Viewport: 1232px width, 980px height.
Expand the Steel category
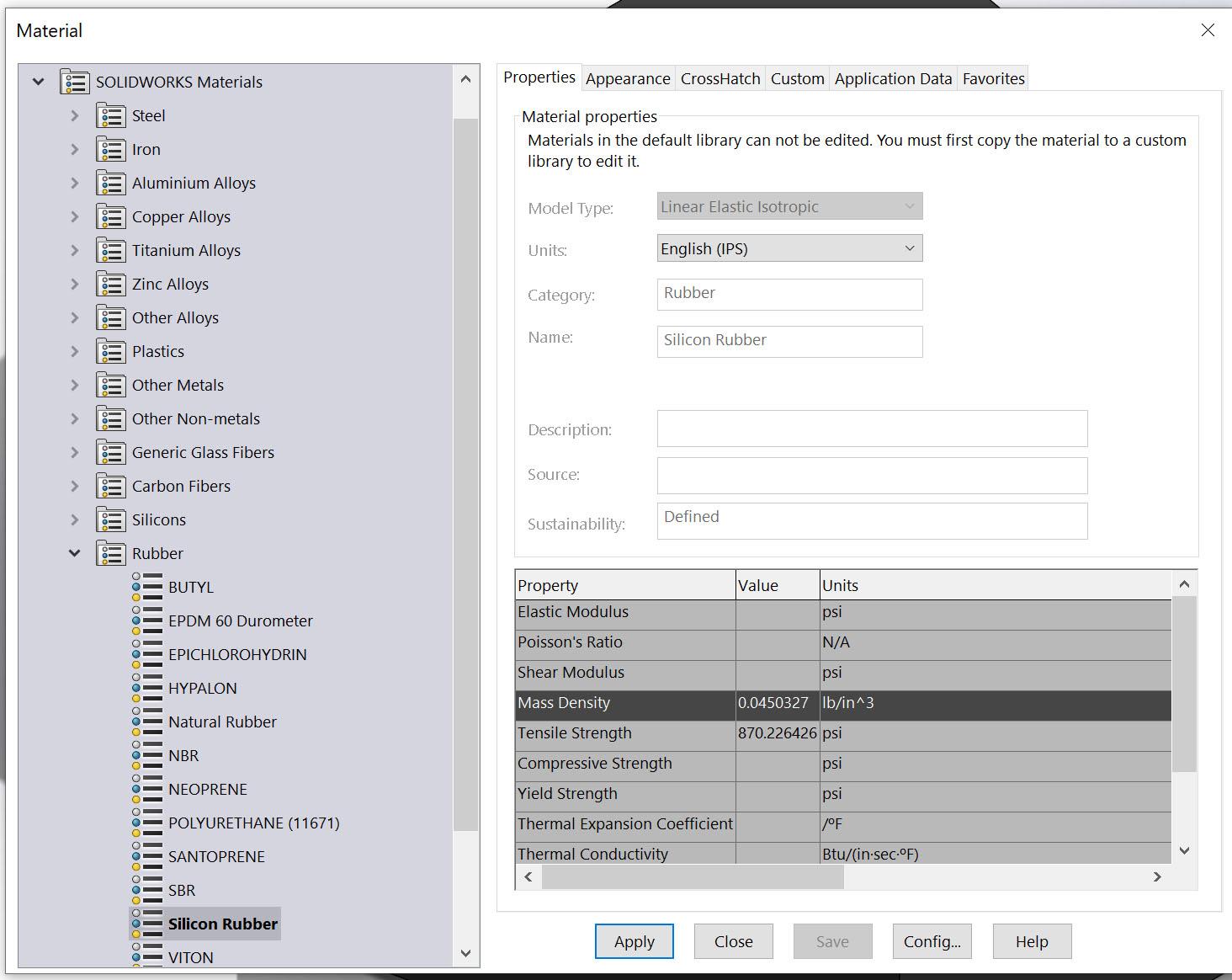coord(74,115)
